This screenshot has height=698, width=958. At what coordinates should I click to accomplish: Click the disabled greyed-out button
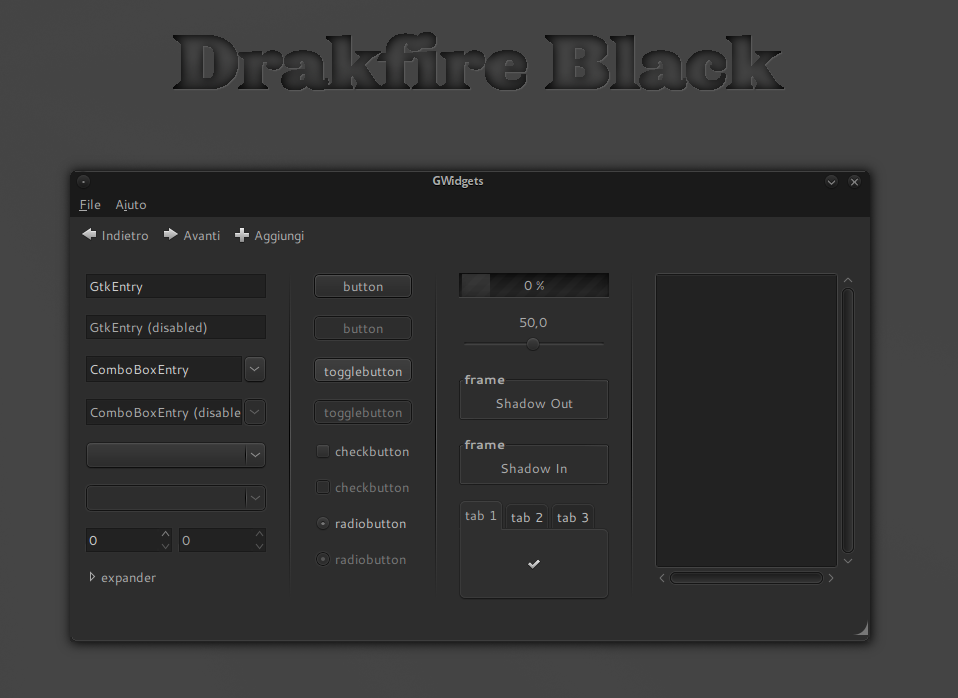click(363, 328)
